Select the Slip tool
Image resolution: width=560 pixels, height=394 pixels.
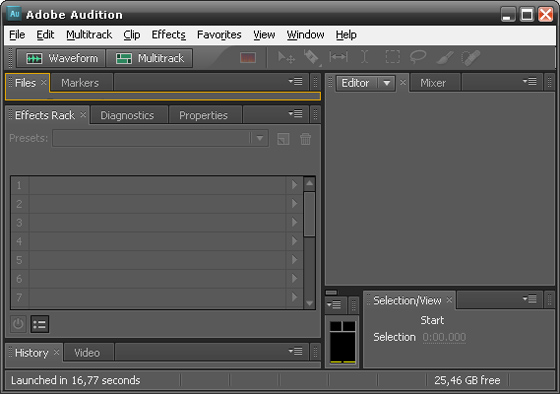338,57
